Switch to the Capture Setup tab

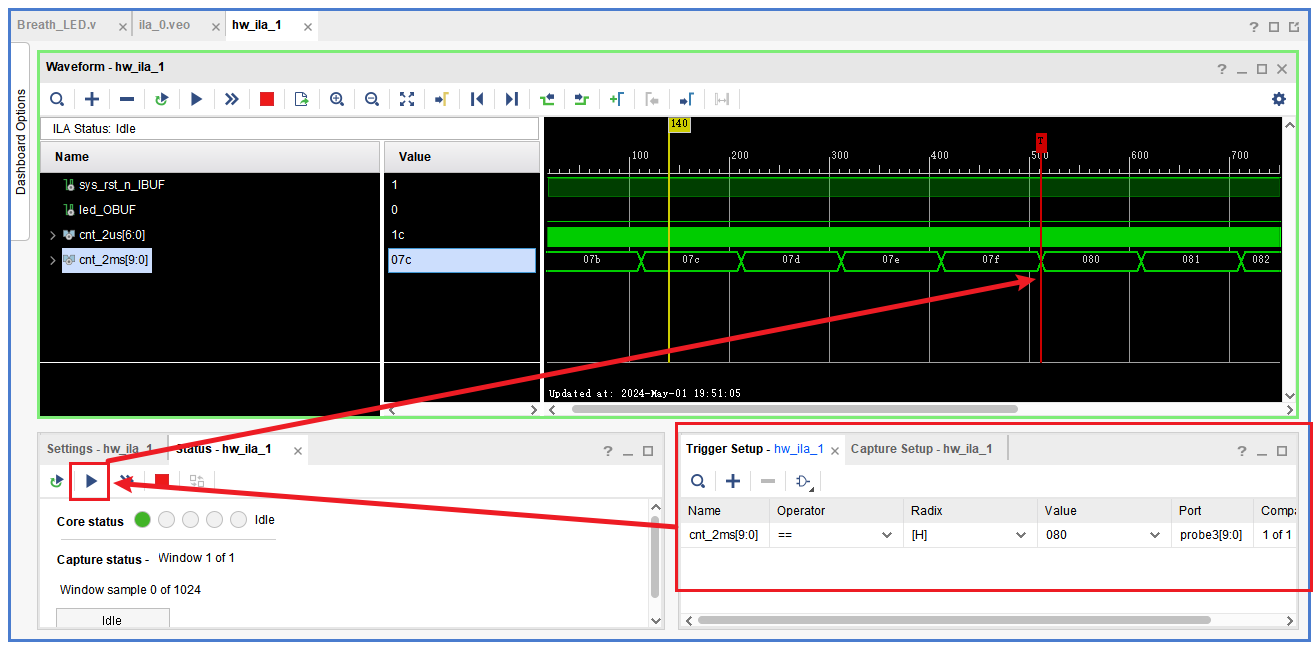921,449
